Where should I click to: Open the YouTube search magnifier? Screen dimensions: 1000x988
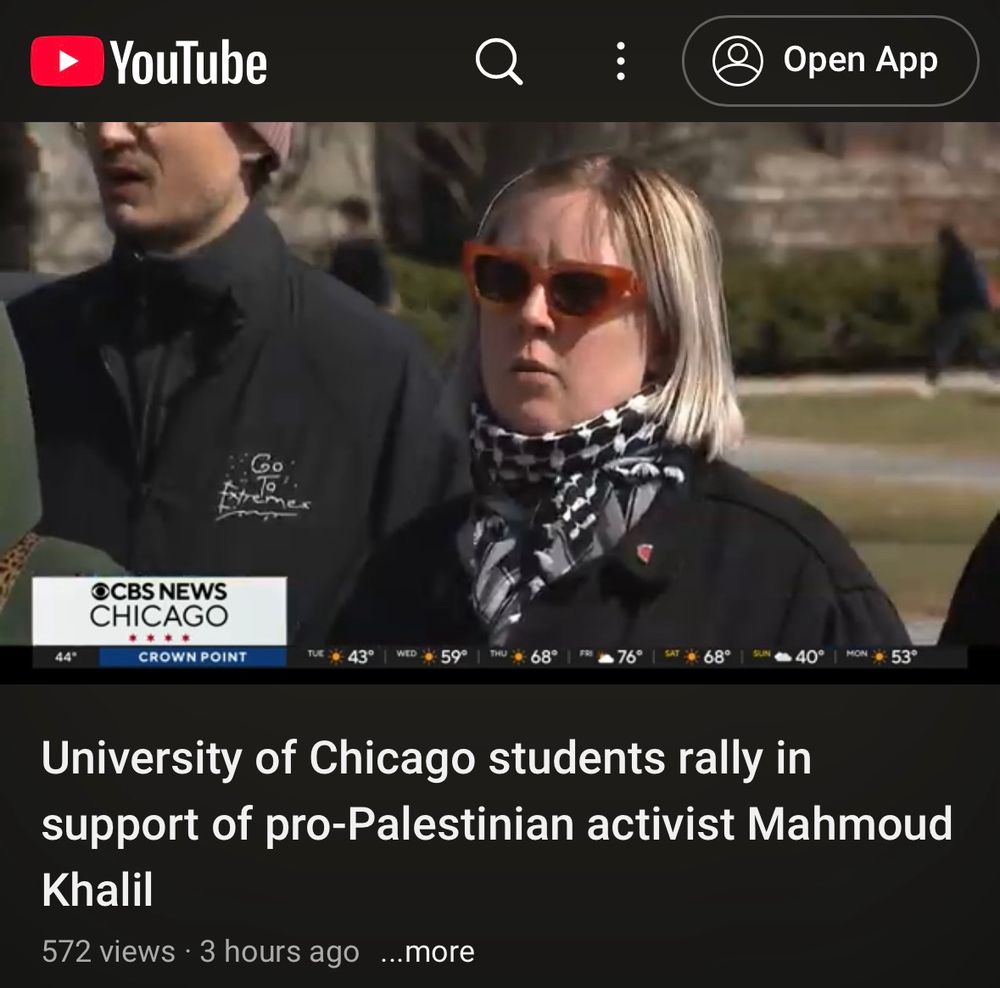[x=499, y=61]
